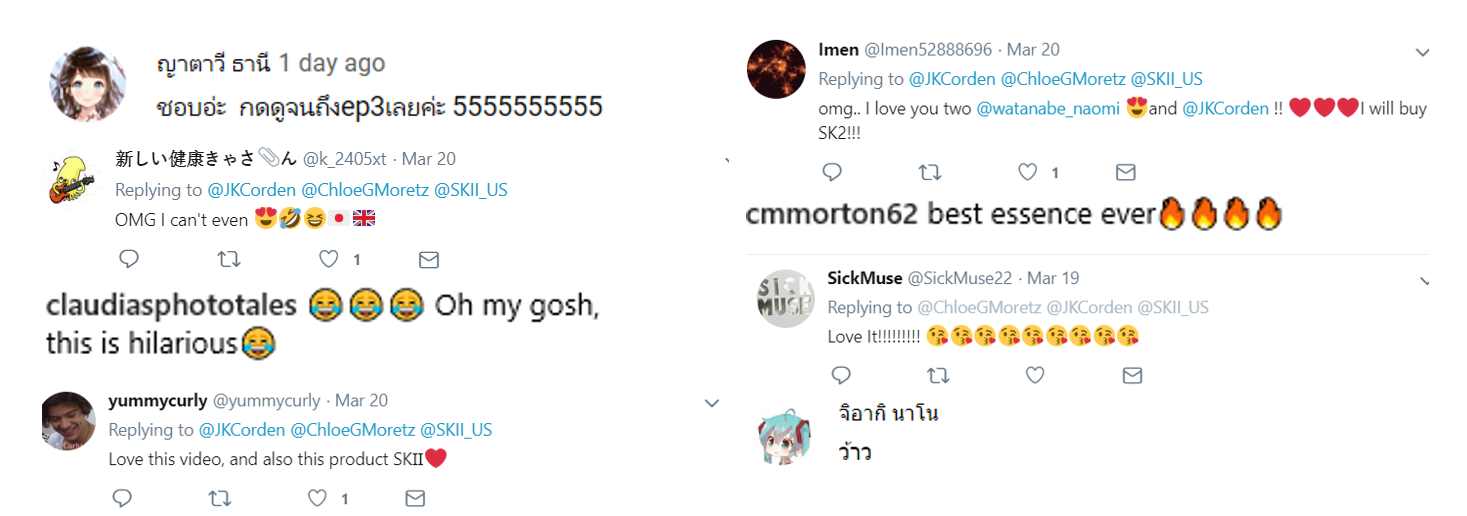Reply to SickMuse's 'Love It' tweet
Screen dimensions: 1467x516
[841, 376]
